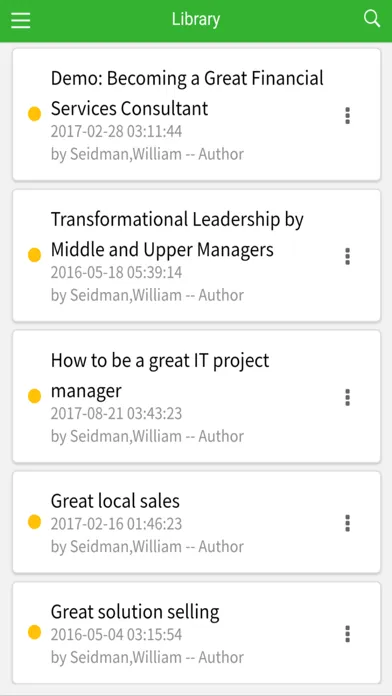Image resolution: width=392 pixels, height=696 pixels.
Task: Click author line under Great solution selling
Action: click(x=147, y=657)
